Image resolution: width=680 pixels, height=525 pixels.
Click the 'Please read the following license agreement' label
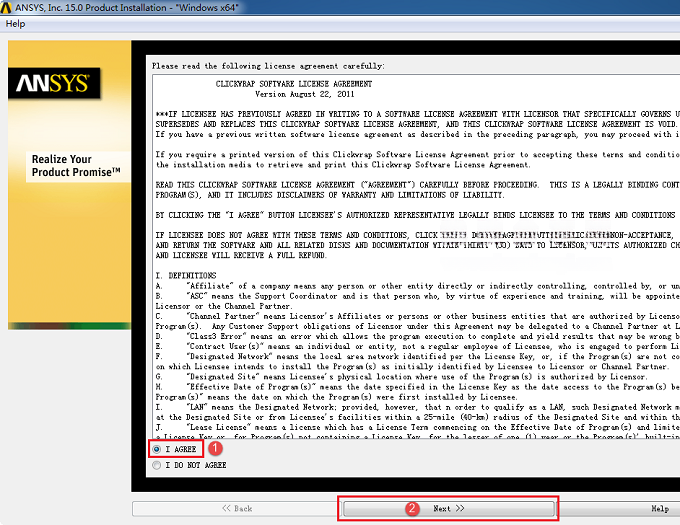[x=268, y=66]
